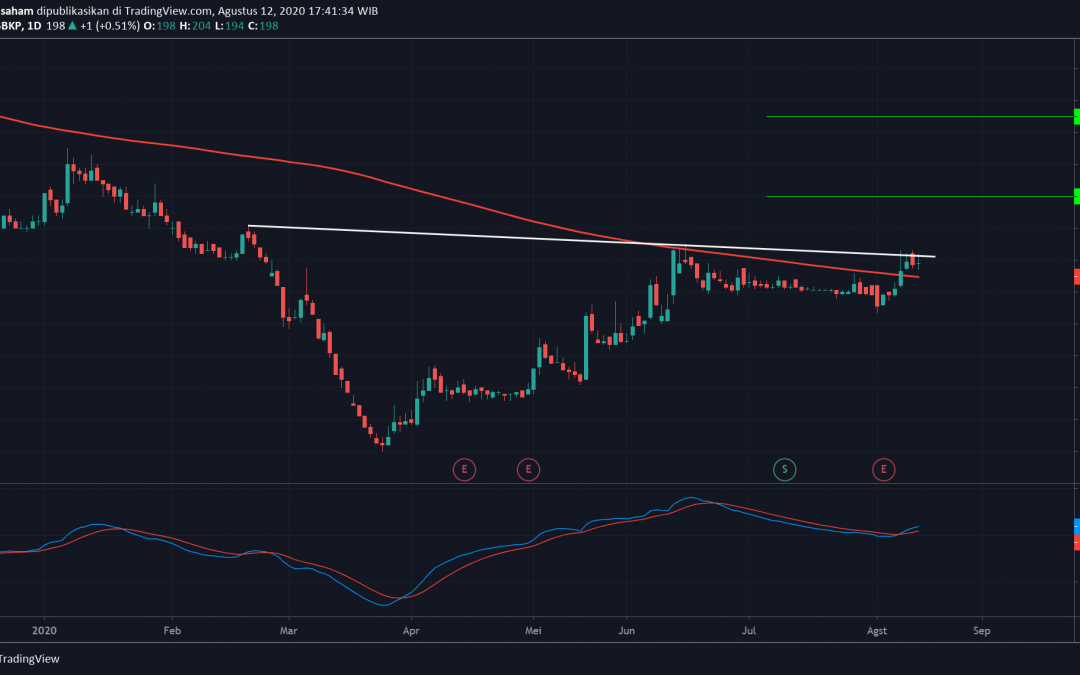Click the green up-triangle next to the price change
This screenshot has height=675, width=1080.
pyautogui.click(x=72, y=26)
